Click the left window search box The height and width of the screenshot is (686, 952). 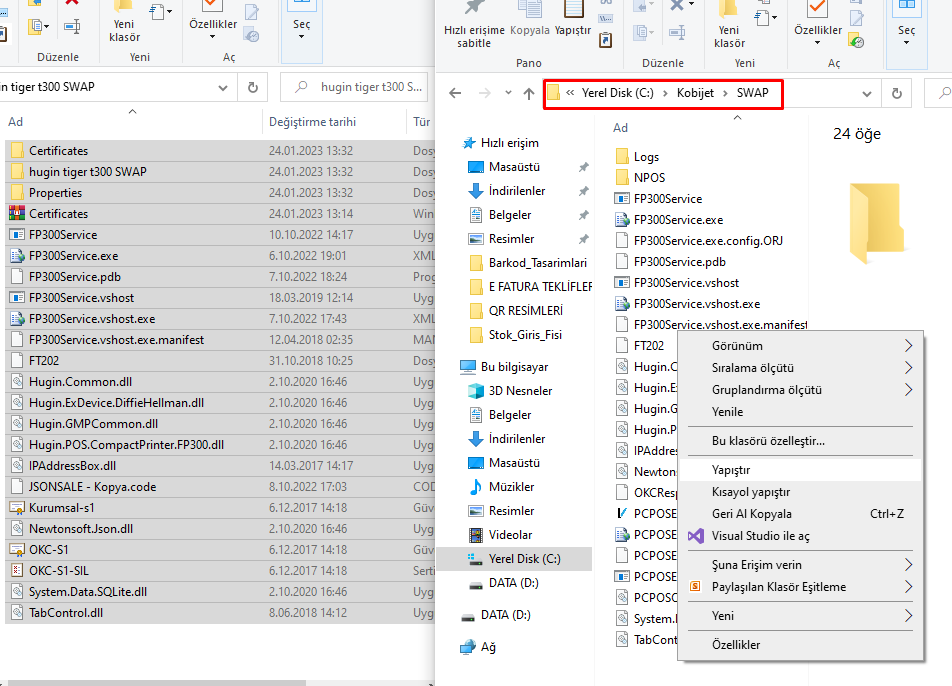tap(354, 87)
